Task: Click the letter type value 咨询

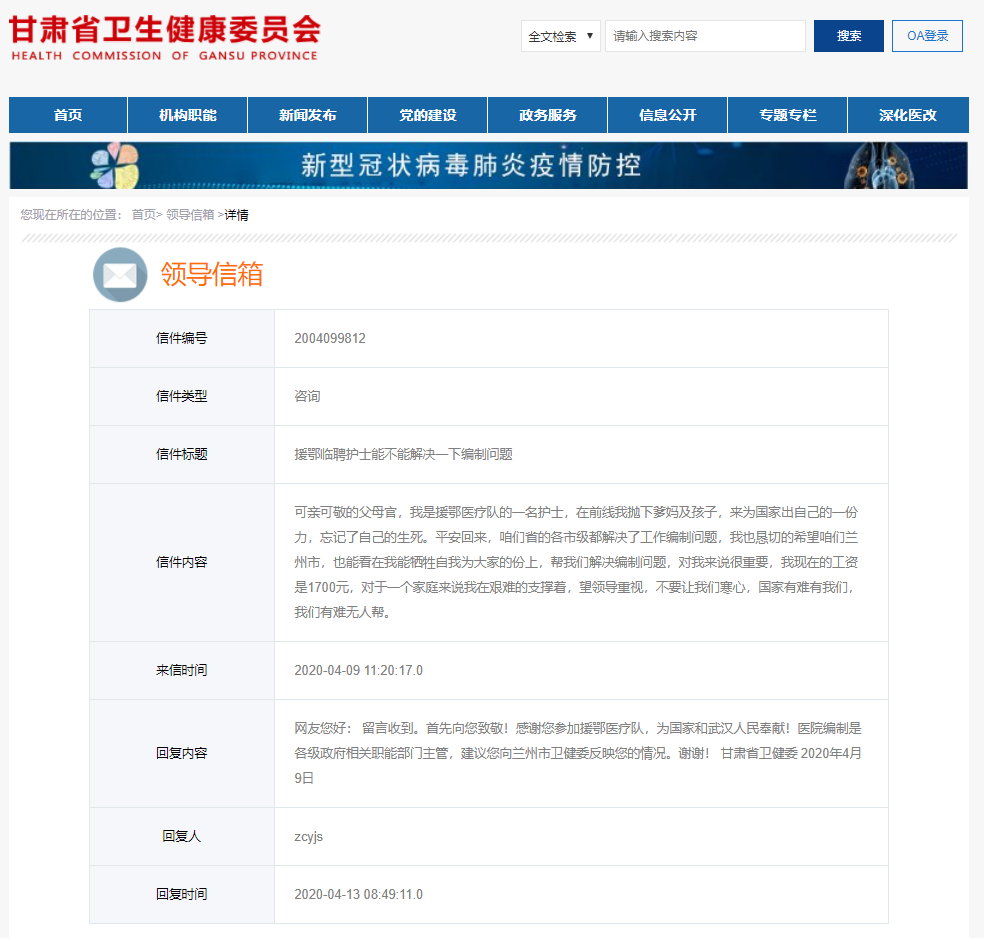Action: [x=308, y=396]
